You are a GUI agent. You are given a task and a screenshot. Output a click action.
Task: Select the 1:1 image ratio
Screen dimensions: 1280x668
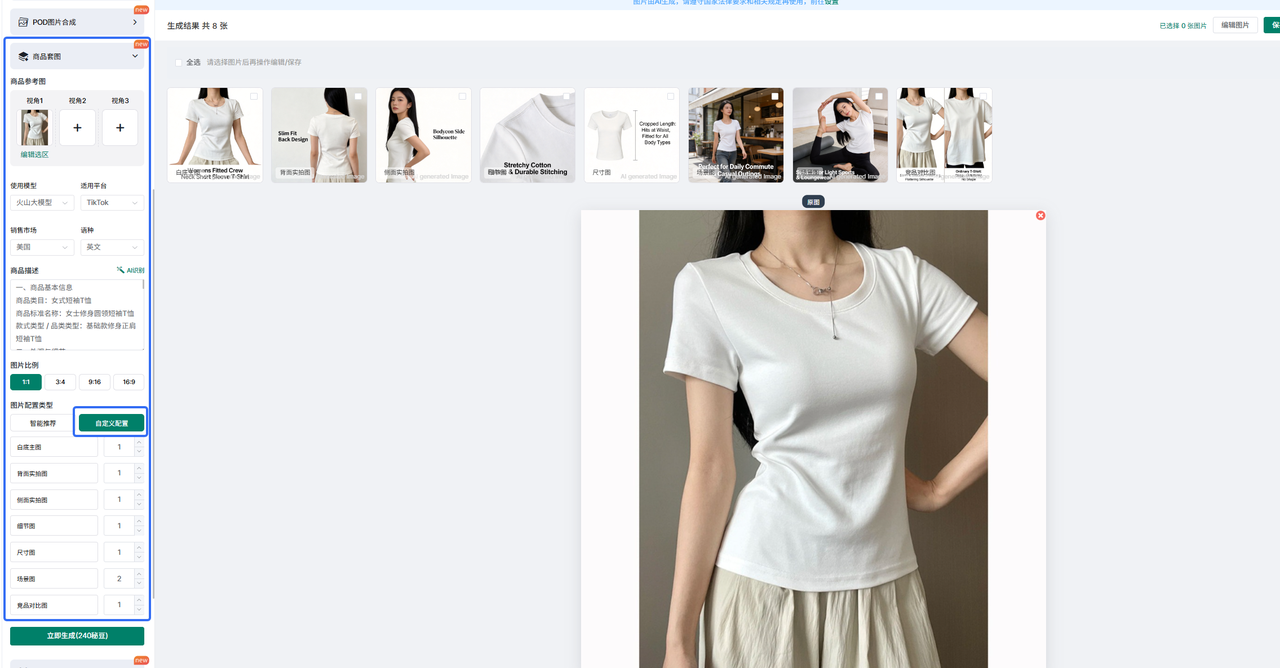click(26, 382)
